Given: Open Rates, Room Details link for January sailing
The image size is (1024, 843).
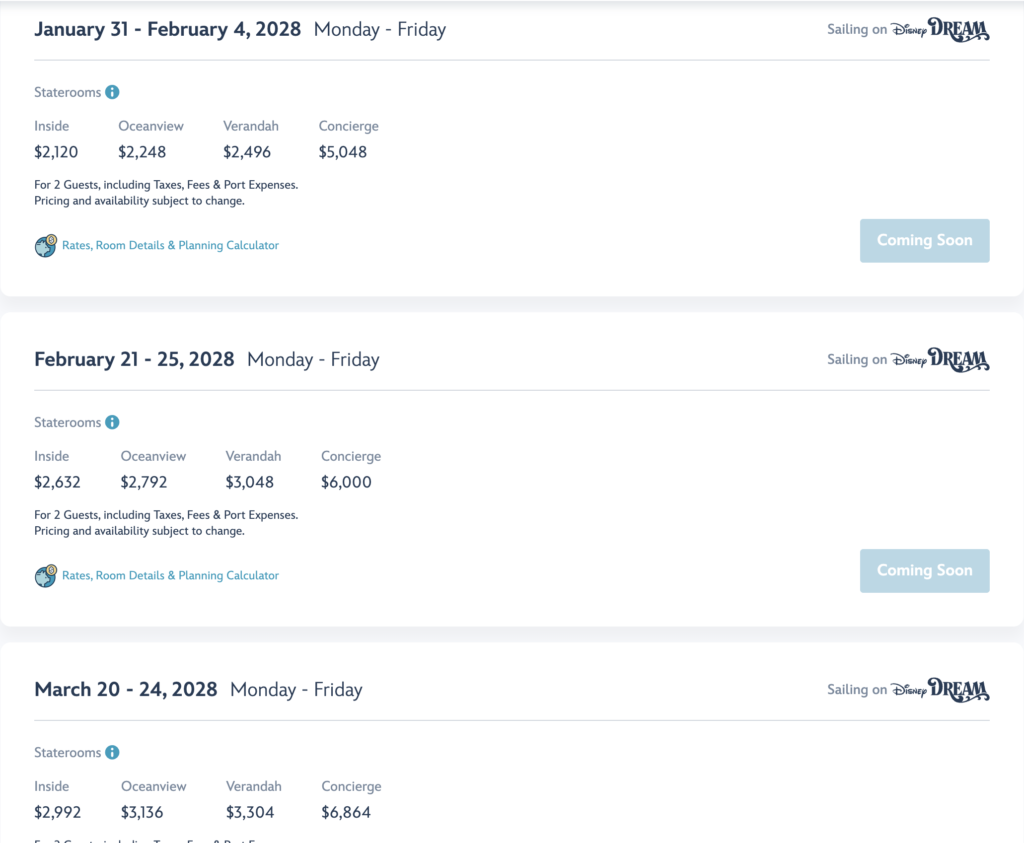Looking at the screenshot, I should click(x=170, y=246).
